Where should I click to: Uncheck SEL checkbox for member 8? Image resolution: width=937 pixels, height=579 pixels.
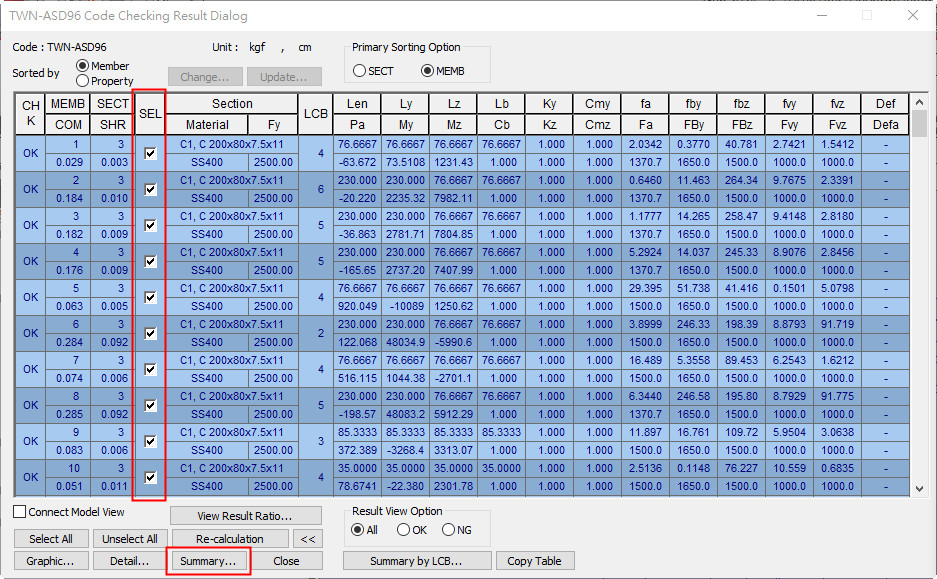pos(151,406)
